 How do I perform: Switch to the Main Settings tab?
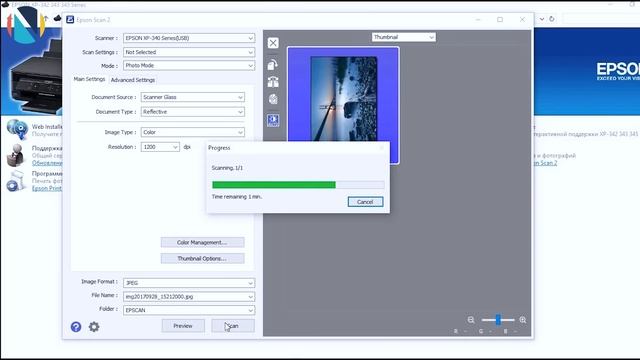click(x=89, y=79)
